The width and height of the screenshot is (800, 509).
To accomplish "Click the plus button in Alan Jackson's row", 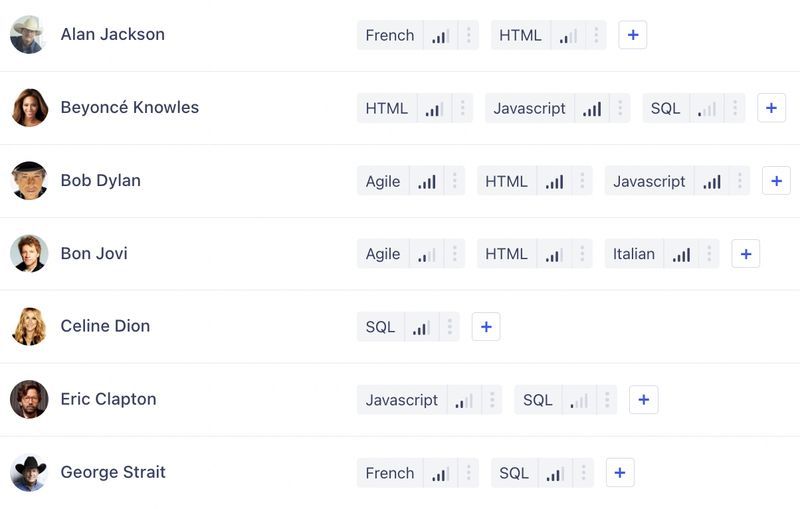I will [x=632, y=35].
